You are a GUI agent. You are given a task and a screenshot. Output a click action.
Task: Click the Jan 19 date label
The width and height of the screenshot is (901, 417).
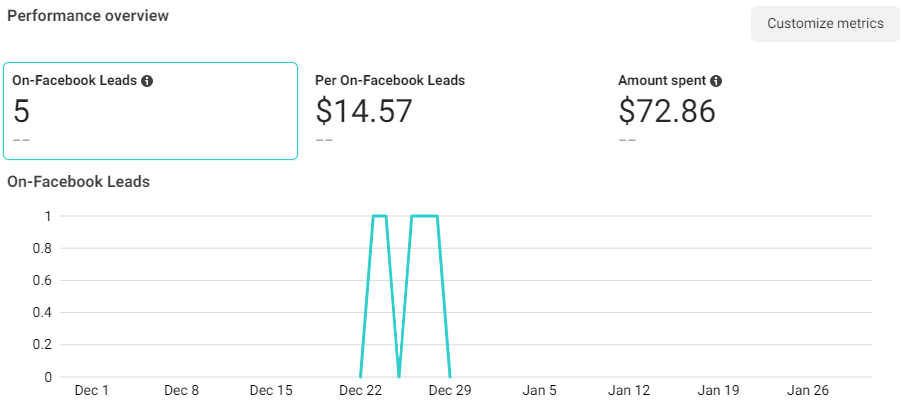[718, 390]
